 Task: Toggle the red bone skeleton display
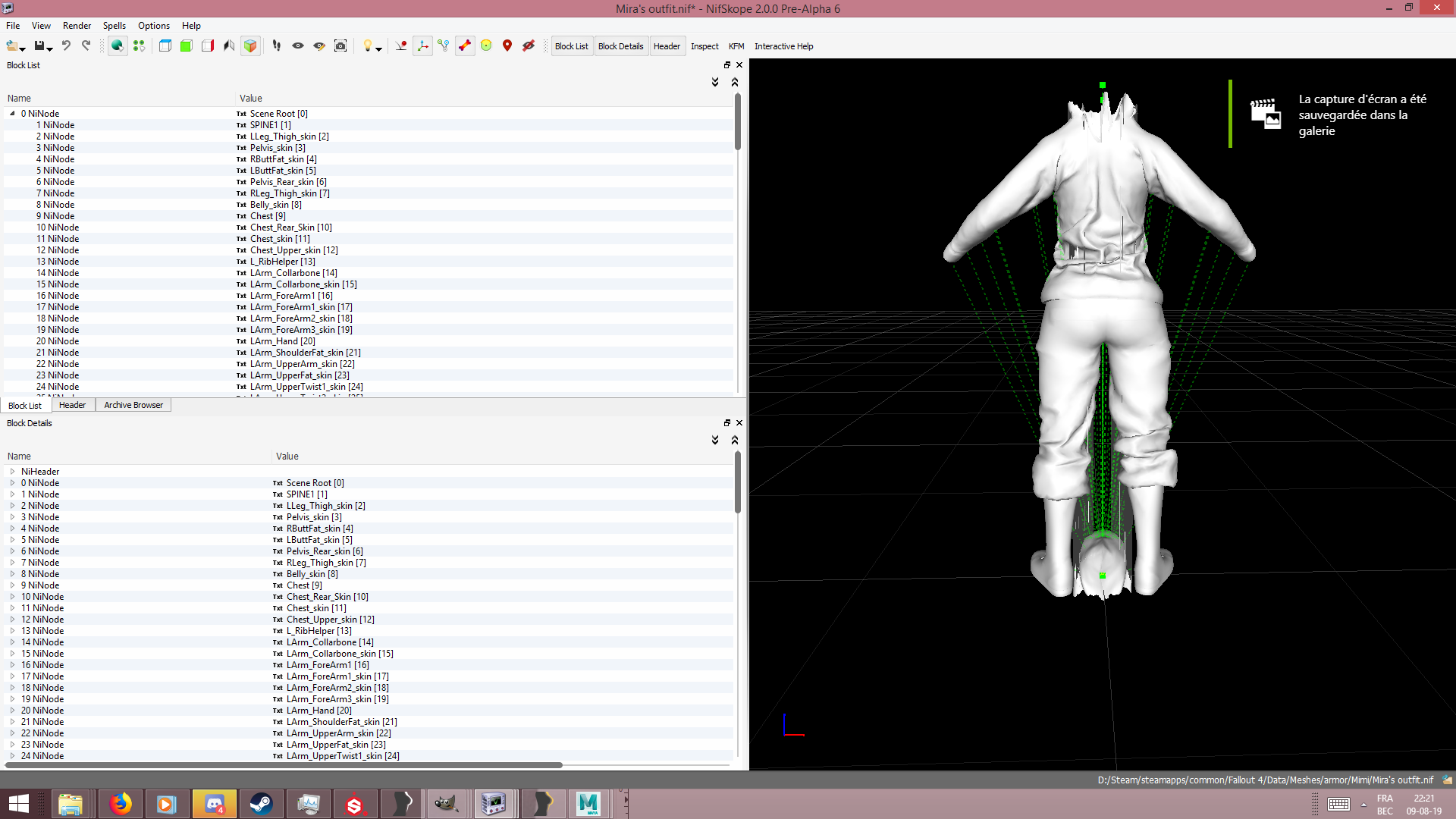[465, 46]
